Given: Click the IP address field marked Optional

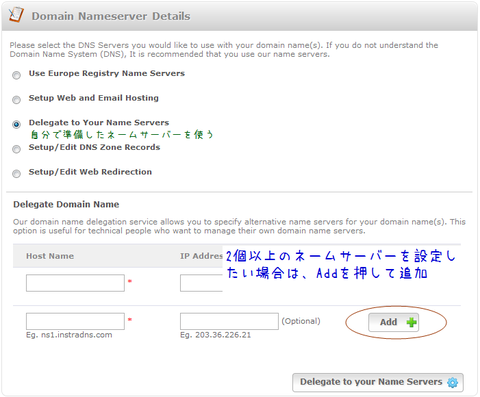Looking at the screenshot, I should (x=229, y=321).
